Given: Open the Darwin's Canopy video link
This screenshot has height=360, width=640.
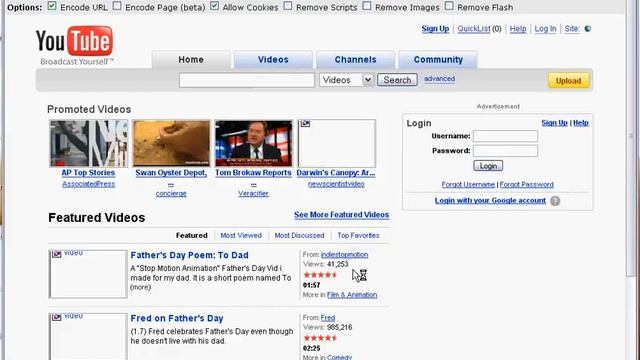Looking at the screenshot, I should point(336,173).
